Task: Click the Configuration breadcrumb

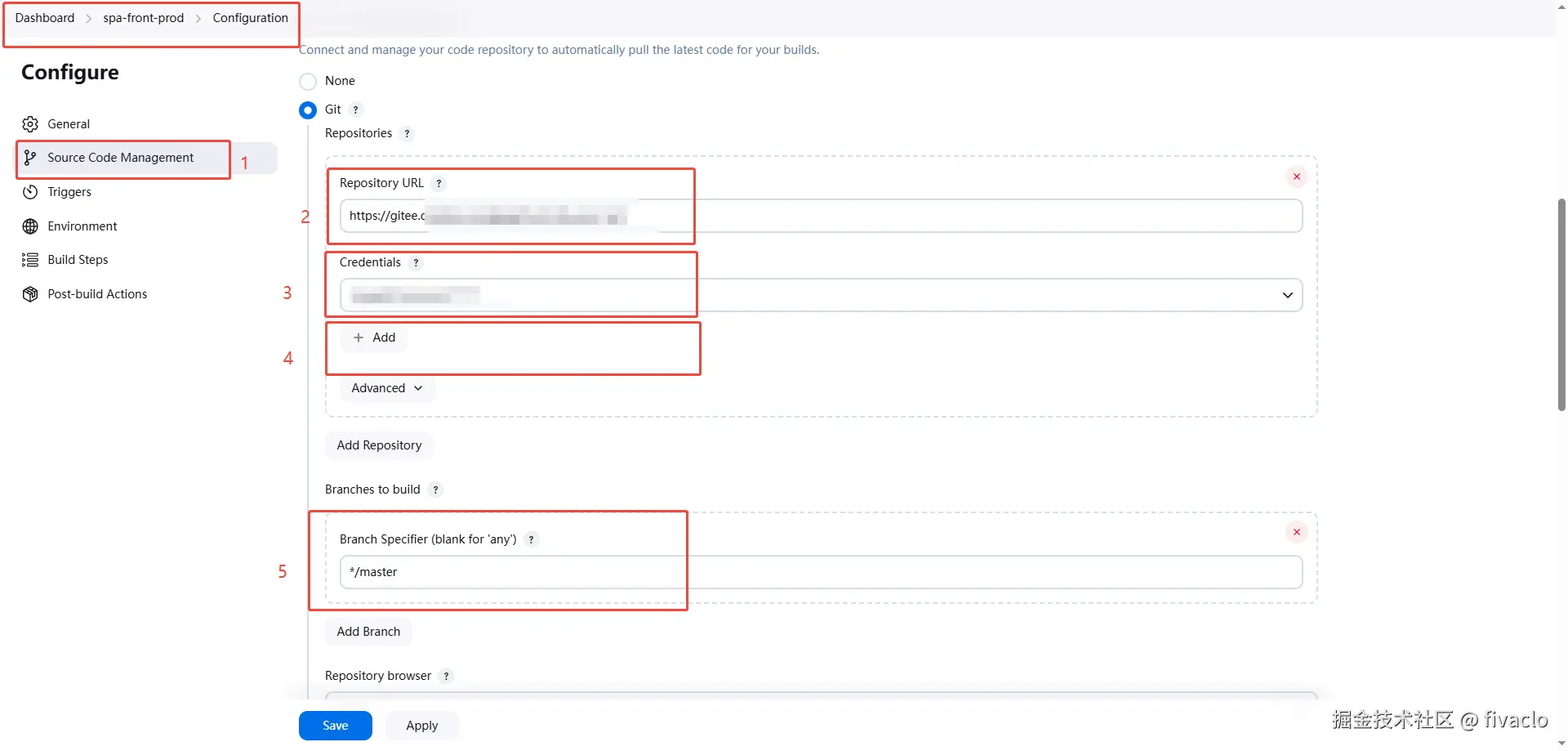Action: click(251, 18)
